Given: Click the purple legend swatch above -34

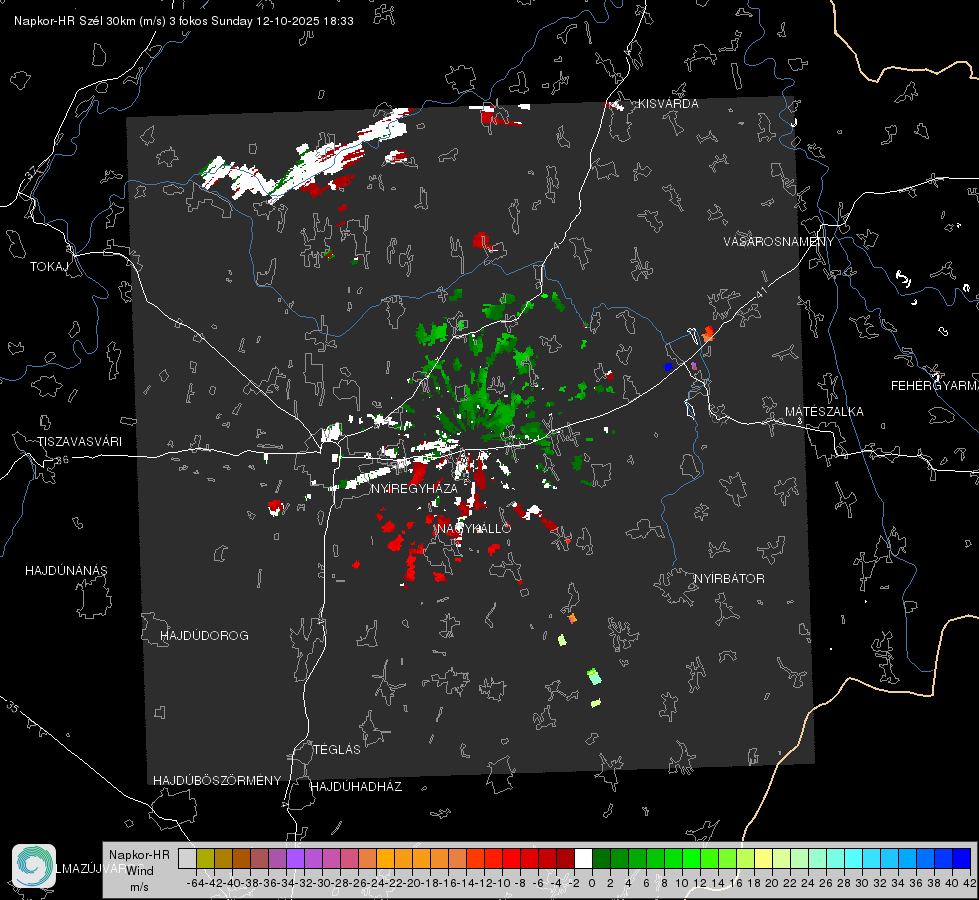Looking at the screenshot, I should pyautogui.click(x=295, y=858).
